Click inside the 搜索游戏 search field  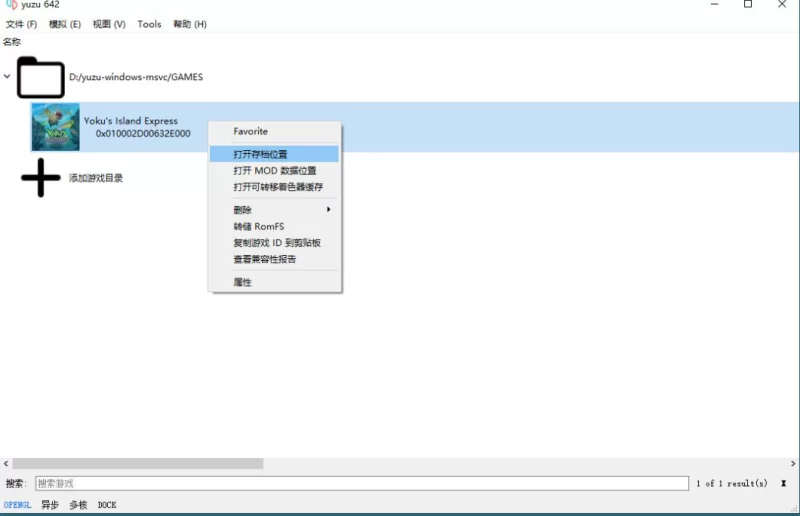pos(362,483)
